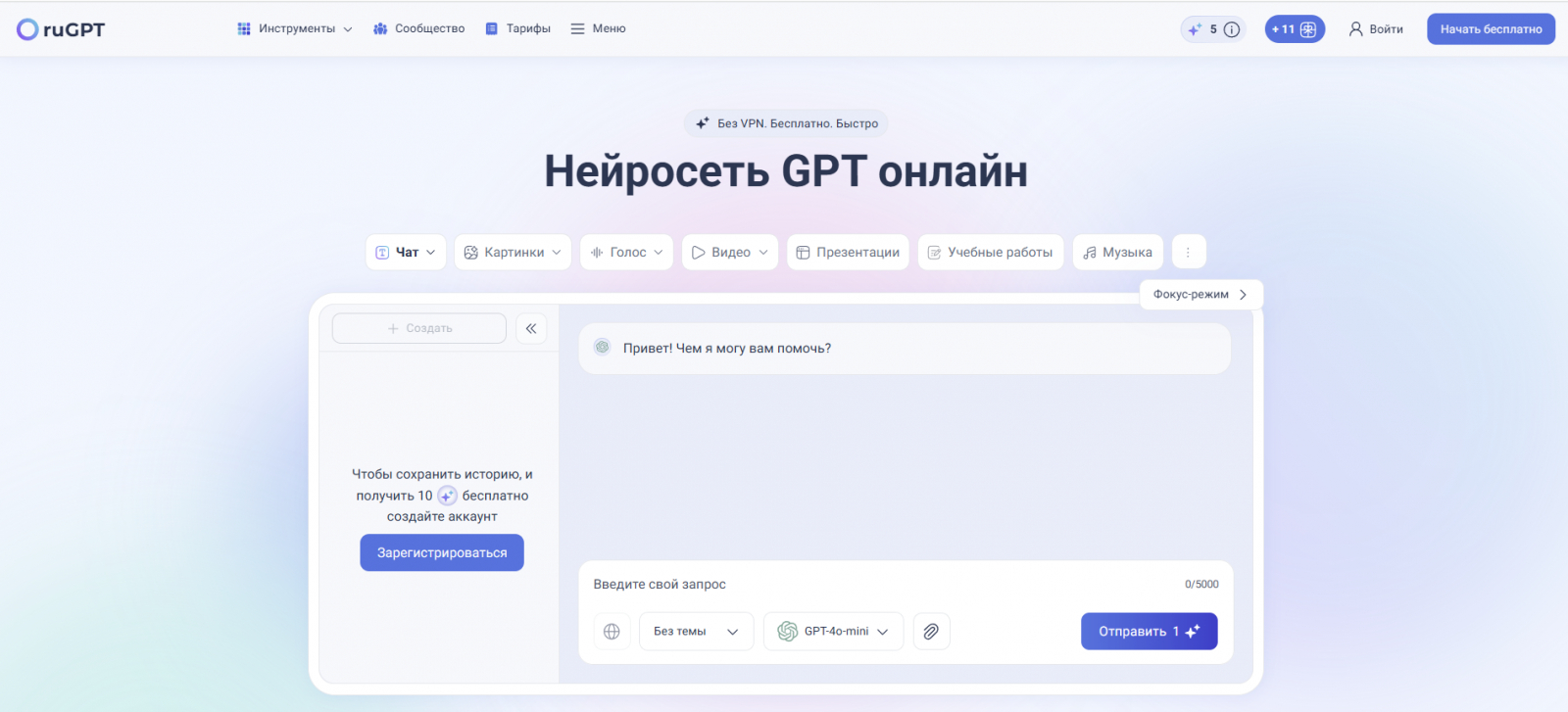Open the Без темы topic dropdown
The image size is (1568, 712).
(697, 632)
